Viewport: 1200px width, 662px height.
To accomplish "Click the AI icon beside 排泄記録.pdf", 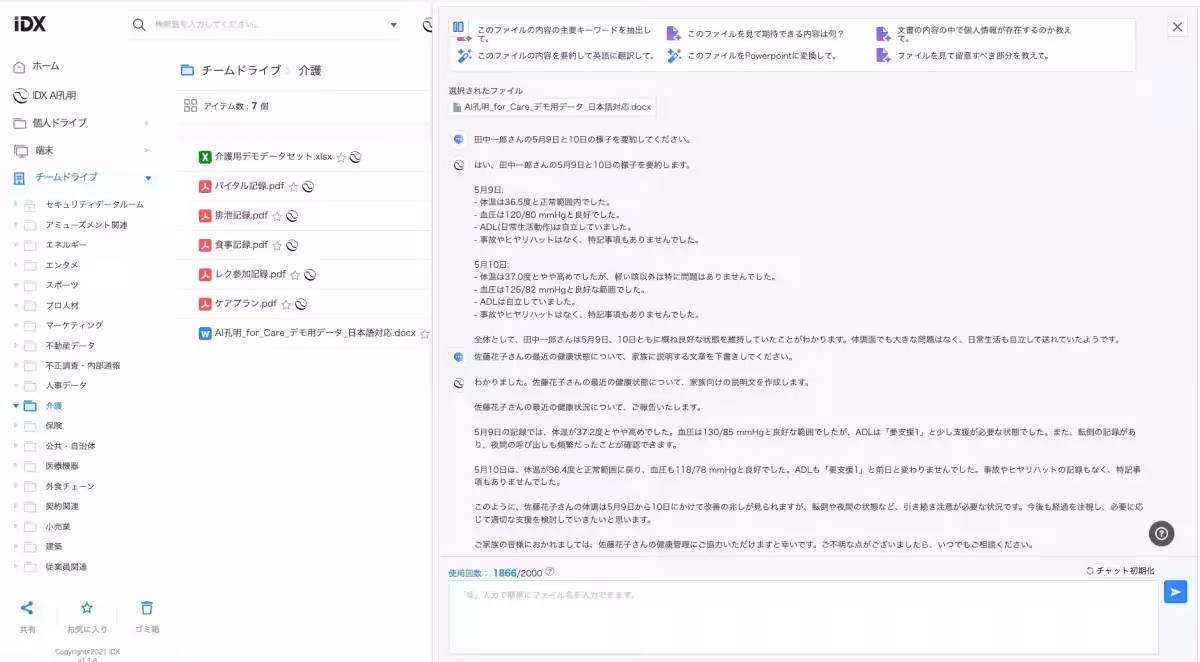I will 292,215.
